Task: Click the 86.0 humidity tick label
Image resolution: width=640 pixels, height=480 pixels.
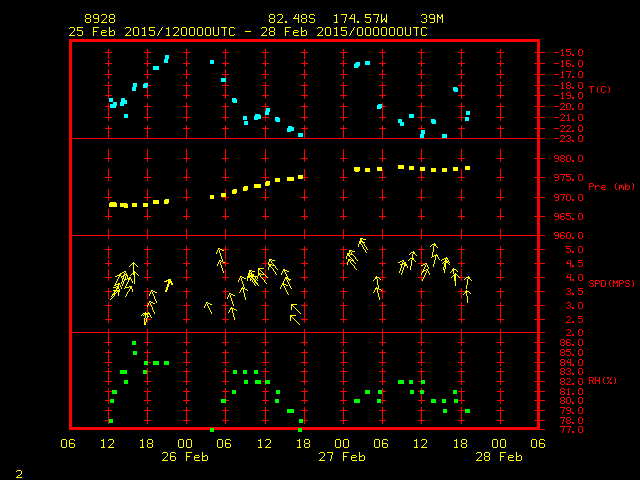Action: click(571, 343)
